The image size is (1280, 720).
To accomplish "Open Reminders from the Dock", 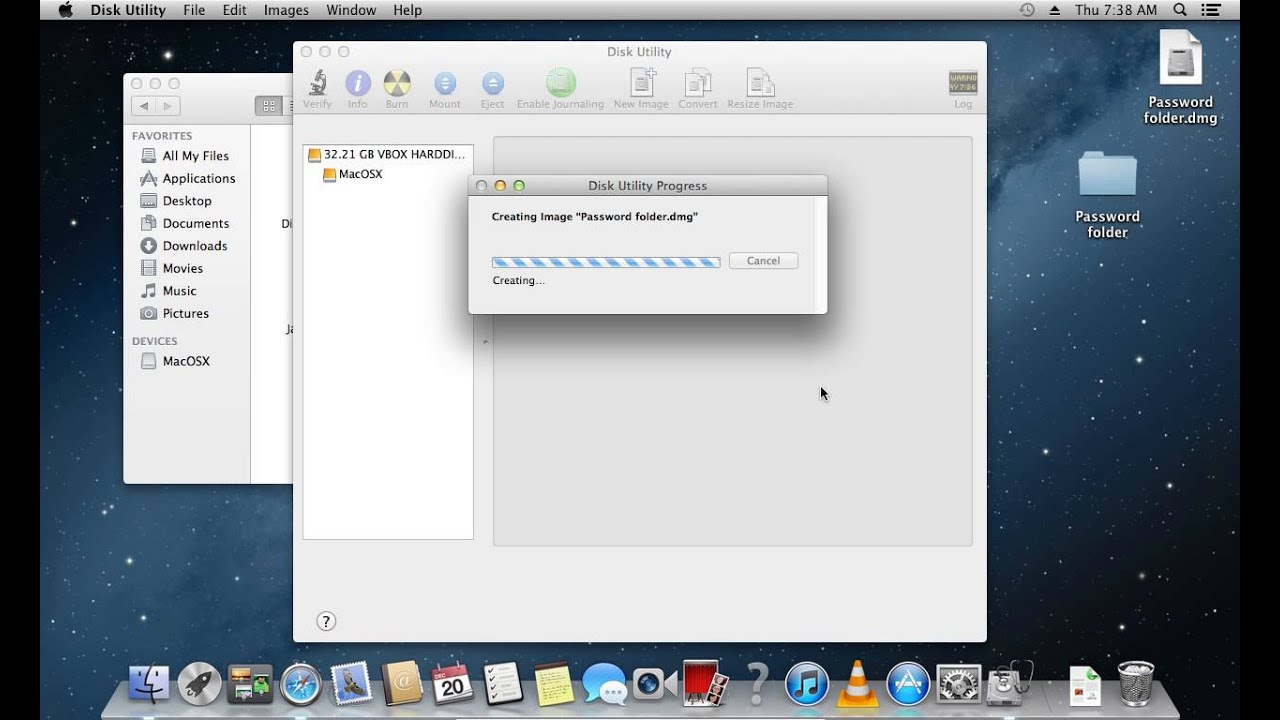I will pyautogui.click(x=503, y=685).
